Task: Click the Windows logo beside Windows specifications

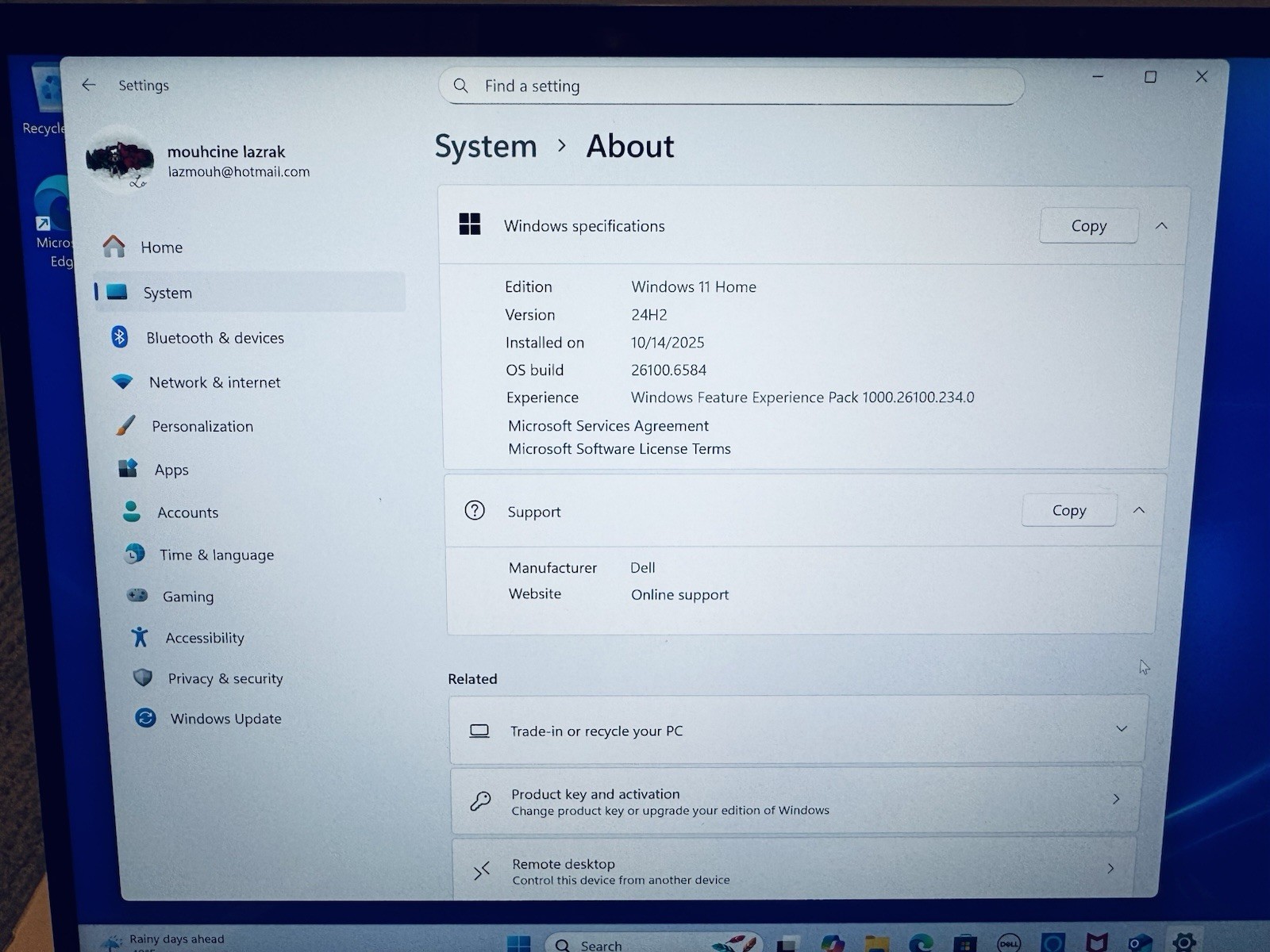Action: 470,225
